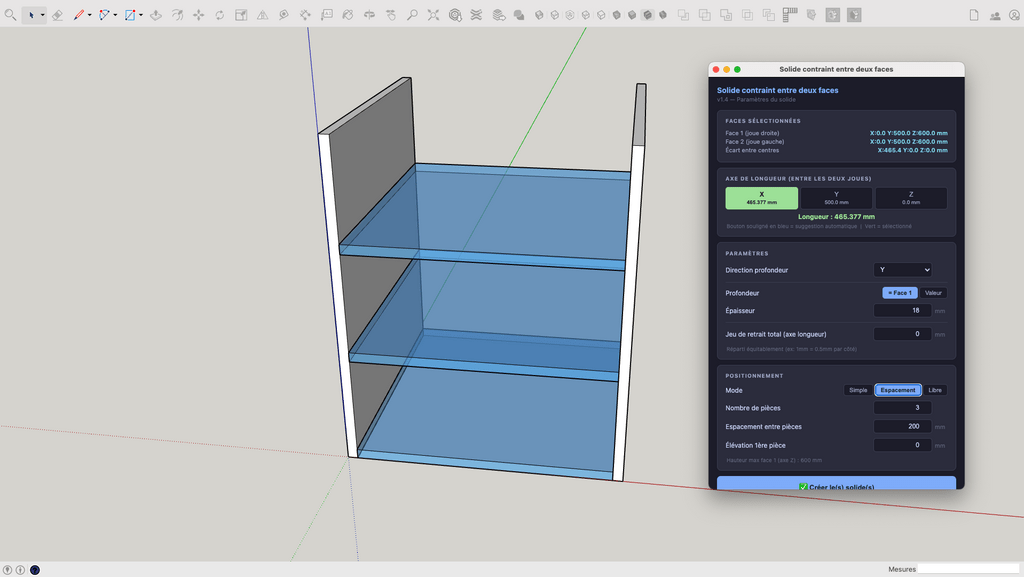Choose the Y length axis
Image resolution: width=1024 pixels, height=577 pixels.
click(836, 198)
